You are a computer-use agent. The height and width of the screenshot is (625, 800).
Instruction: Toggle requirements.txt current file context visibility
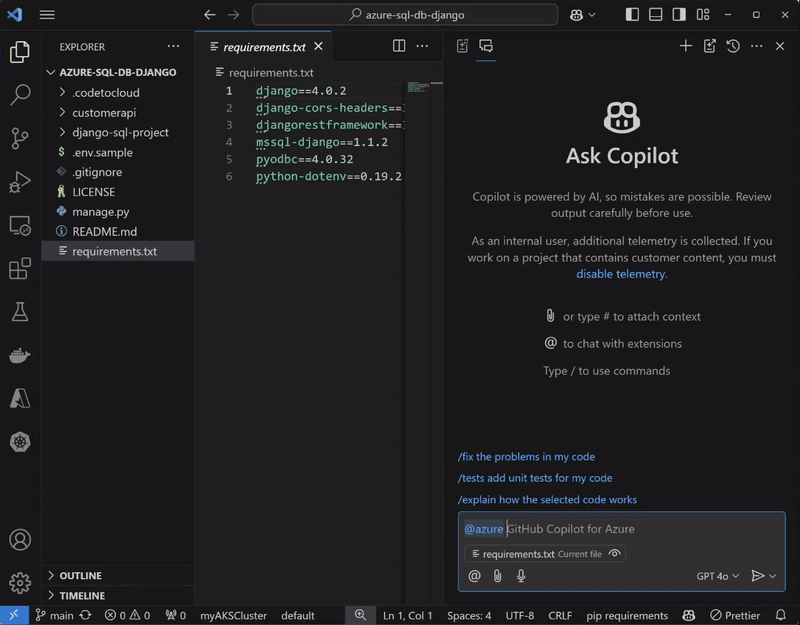pos(615,554)
